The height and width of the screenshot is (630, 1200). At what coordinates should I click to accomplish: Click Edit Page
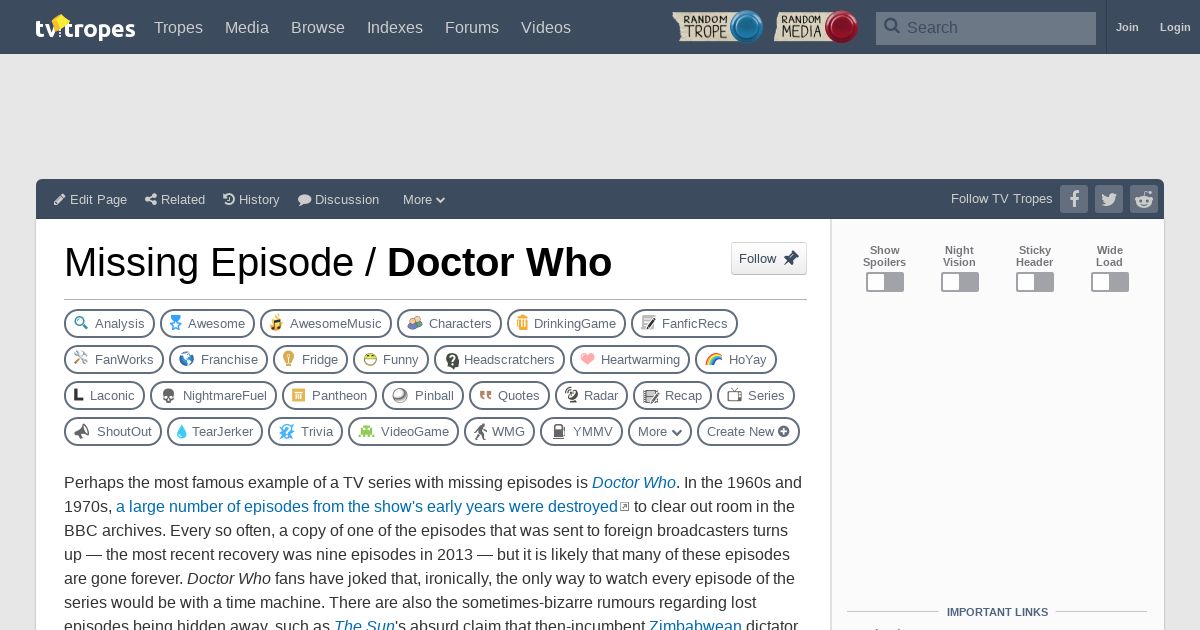pyautogui.click(x=91, y=200)
